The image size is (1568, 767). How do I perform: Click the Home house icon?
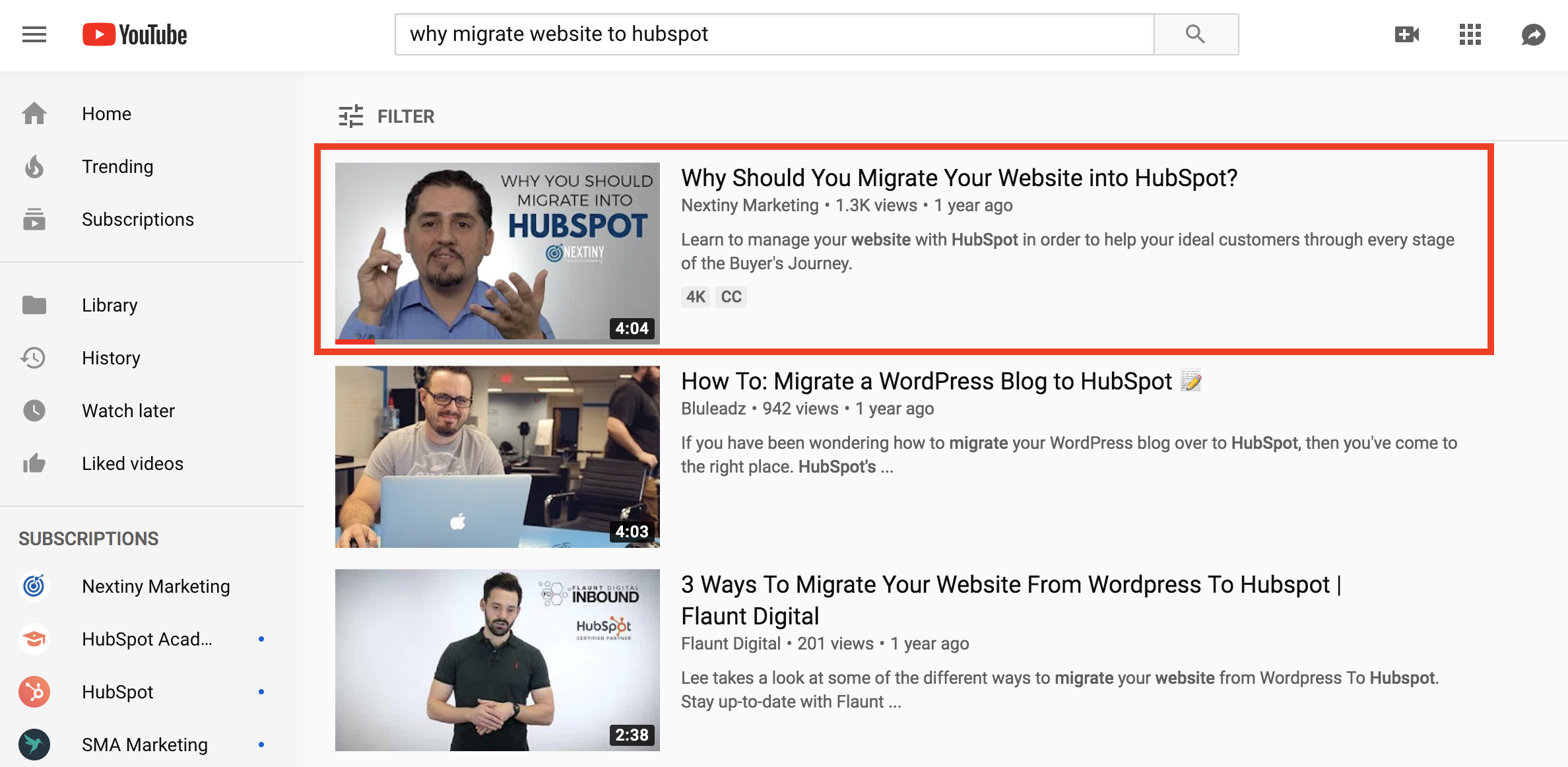coord(34,114)
